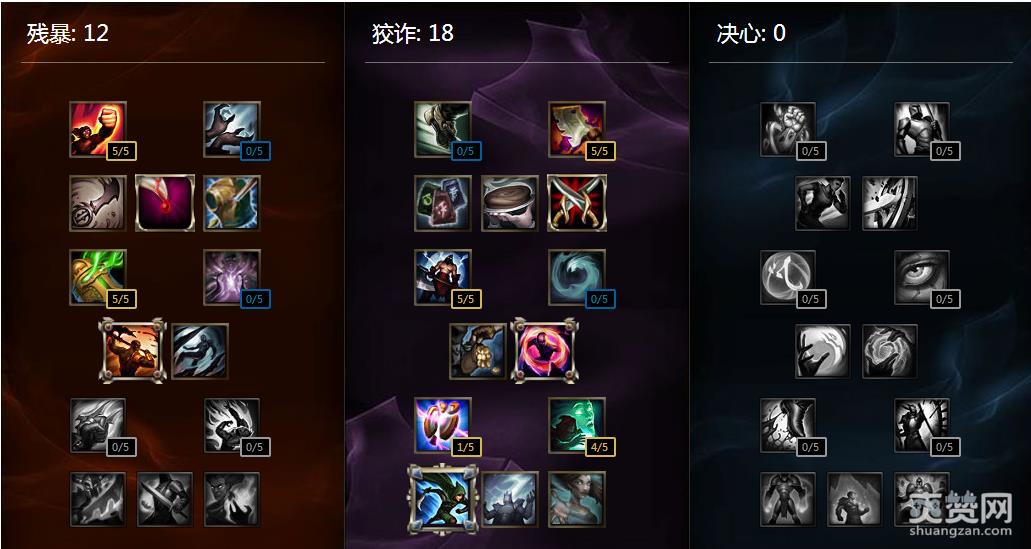This screenshot has width=1031, height=549.
Task: Choose the framed Bounty Hunter axe mastery
Action: click(132, 350)
